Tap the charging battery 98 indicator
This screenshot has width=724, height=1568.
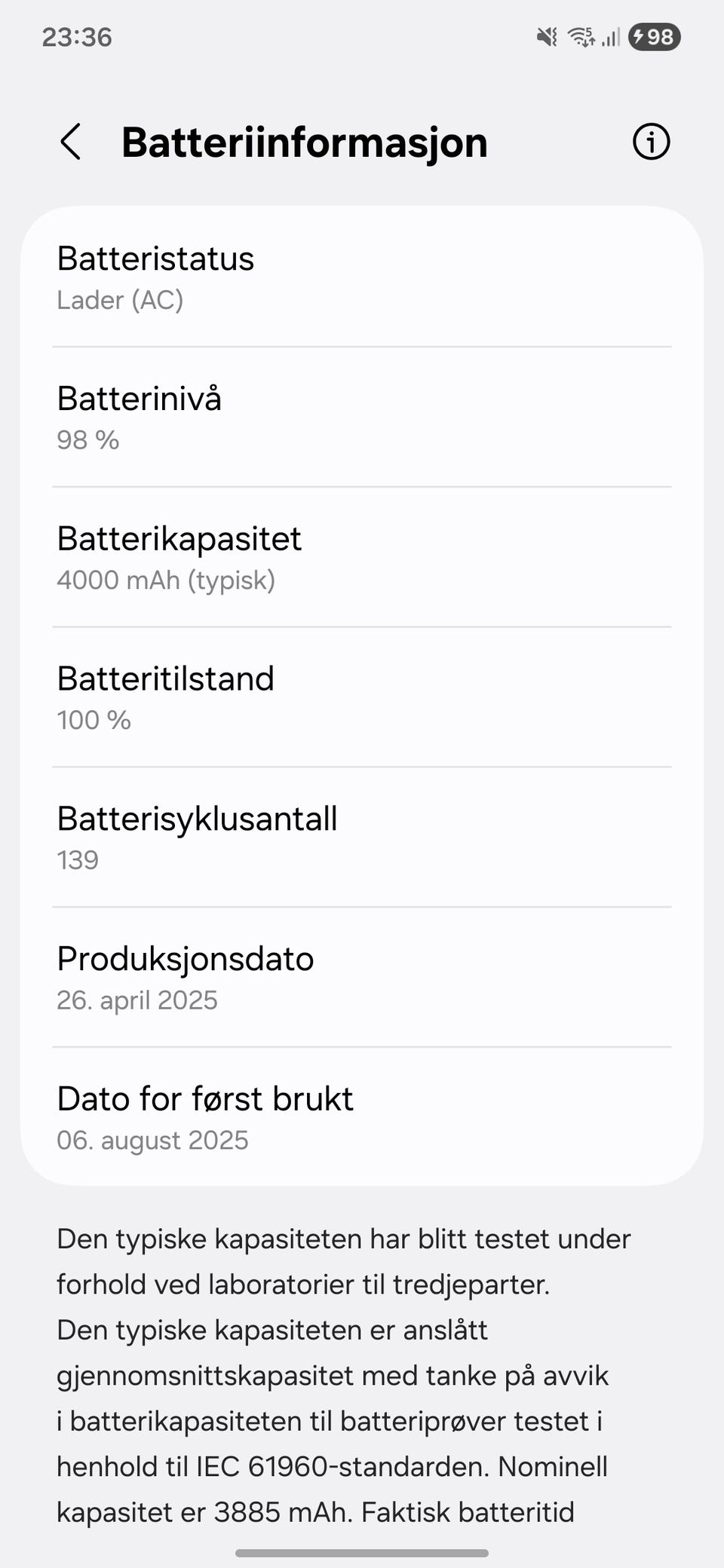pos(654,36)
